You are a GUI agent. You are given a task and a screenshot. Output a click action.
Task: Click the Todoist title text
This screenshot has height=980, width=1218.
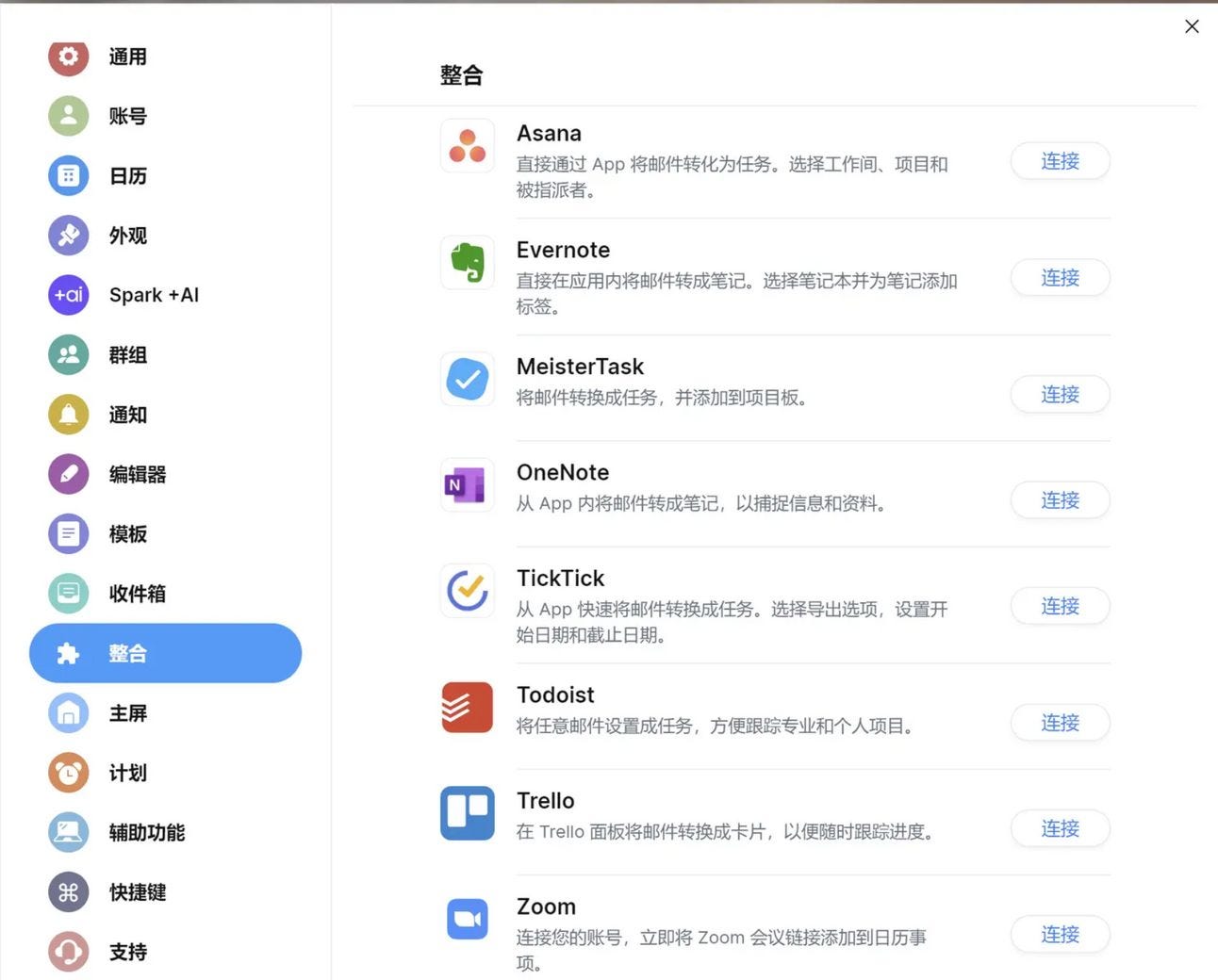point(555,694)
